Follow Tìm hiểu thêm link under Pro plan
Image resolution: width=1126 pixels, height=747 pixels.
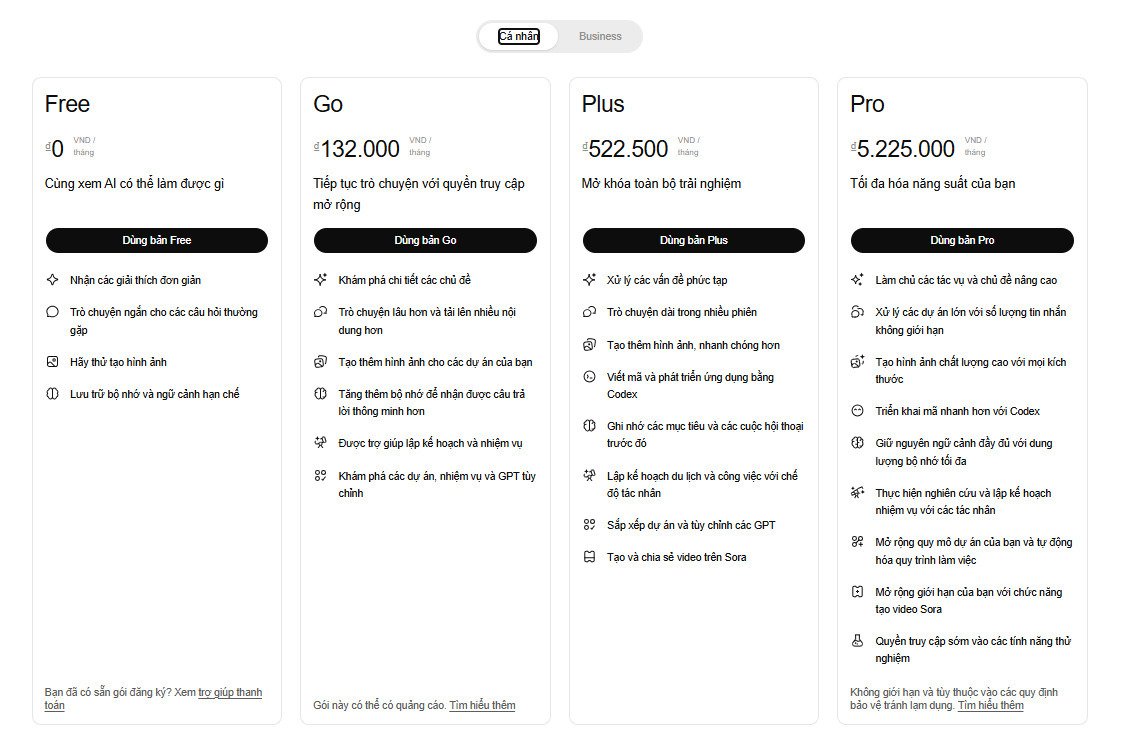coord(990,705)
